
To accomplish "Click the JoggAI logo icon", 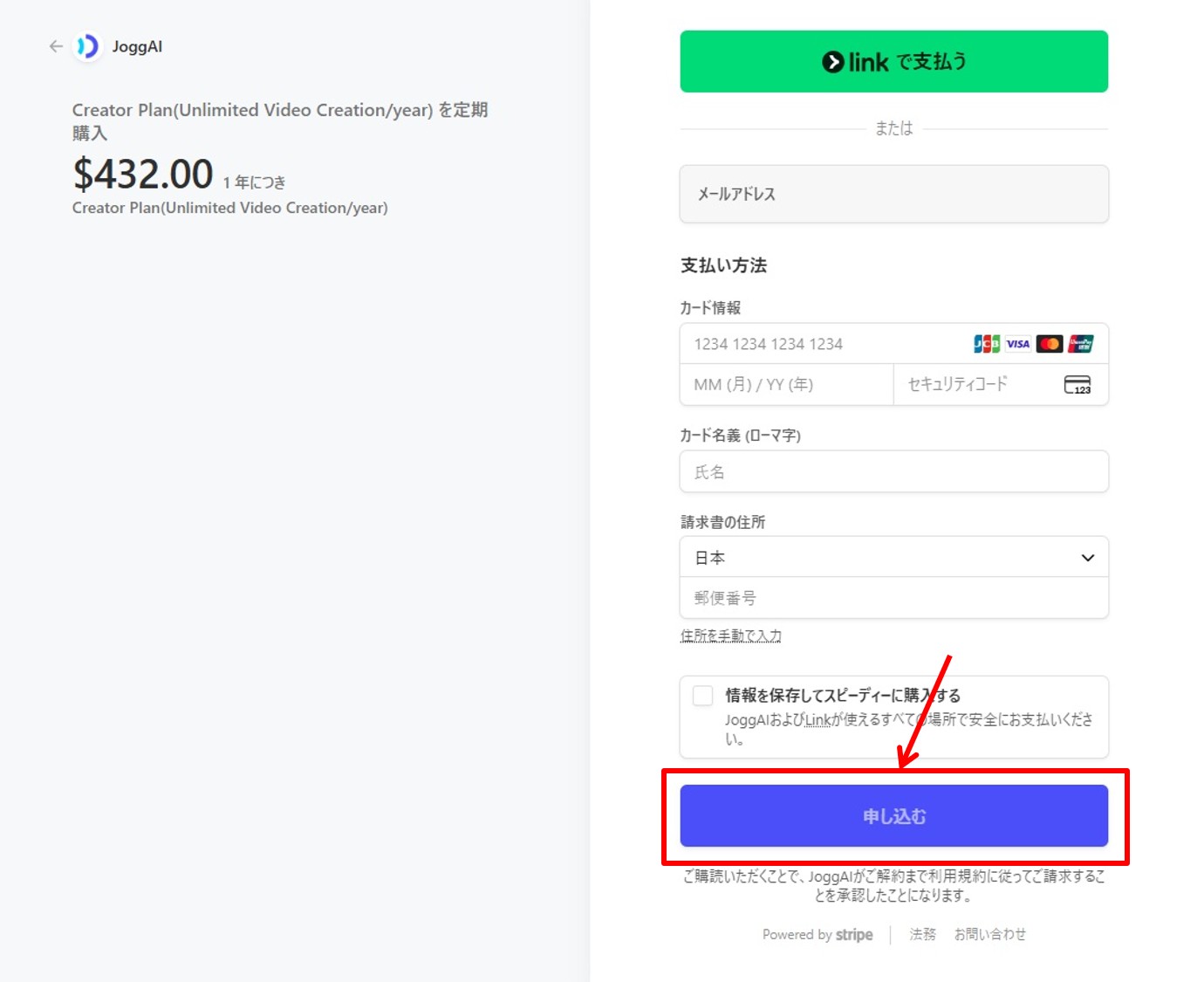I will tap(87, 46).
